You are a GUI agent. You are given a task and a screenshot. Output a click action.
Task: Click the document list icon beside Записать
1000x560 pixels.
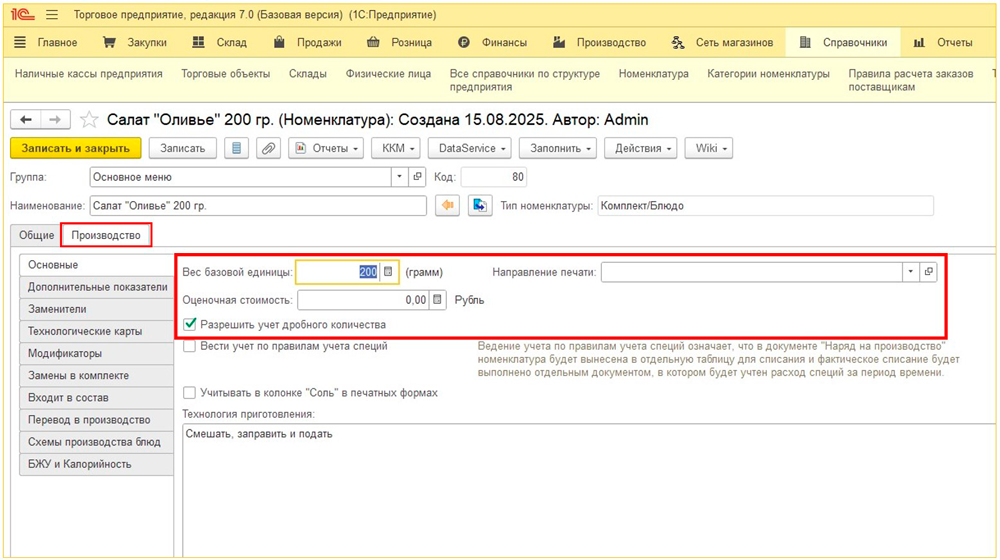(x=236, y=148)
